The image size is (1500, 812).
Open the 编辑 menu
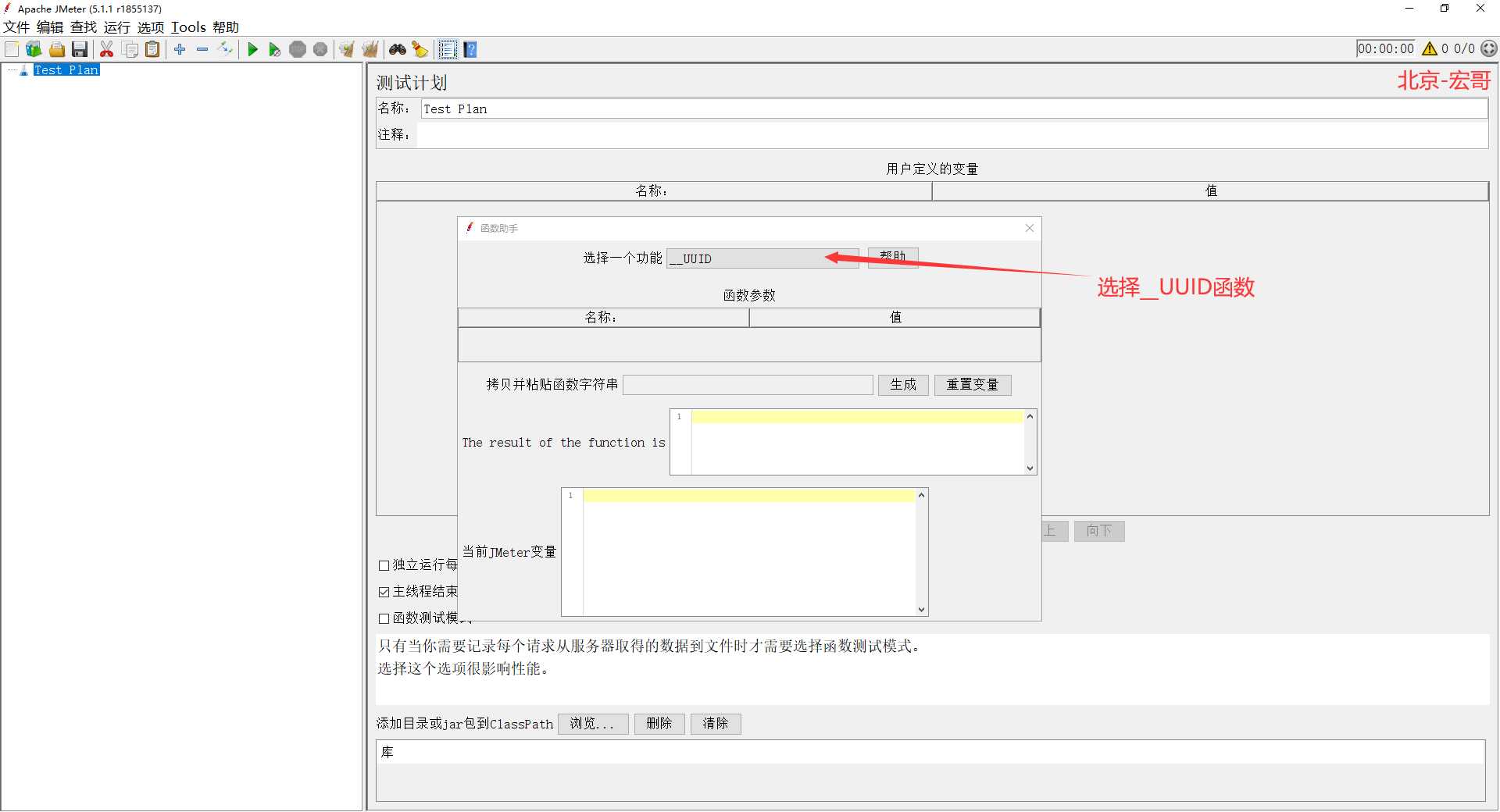pos(50,27)
